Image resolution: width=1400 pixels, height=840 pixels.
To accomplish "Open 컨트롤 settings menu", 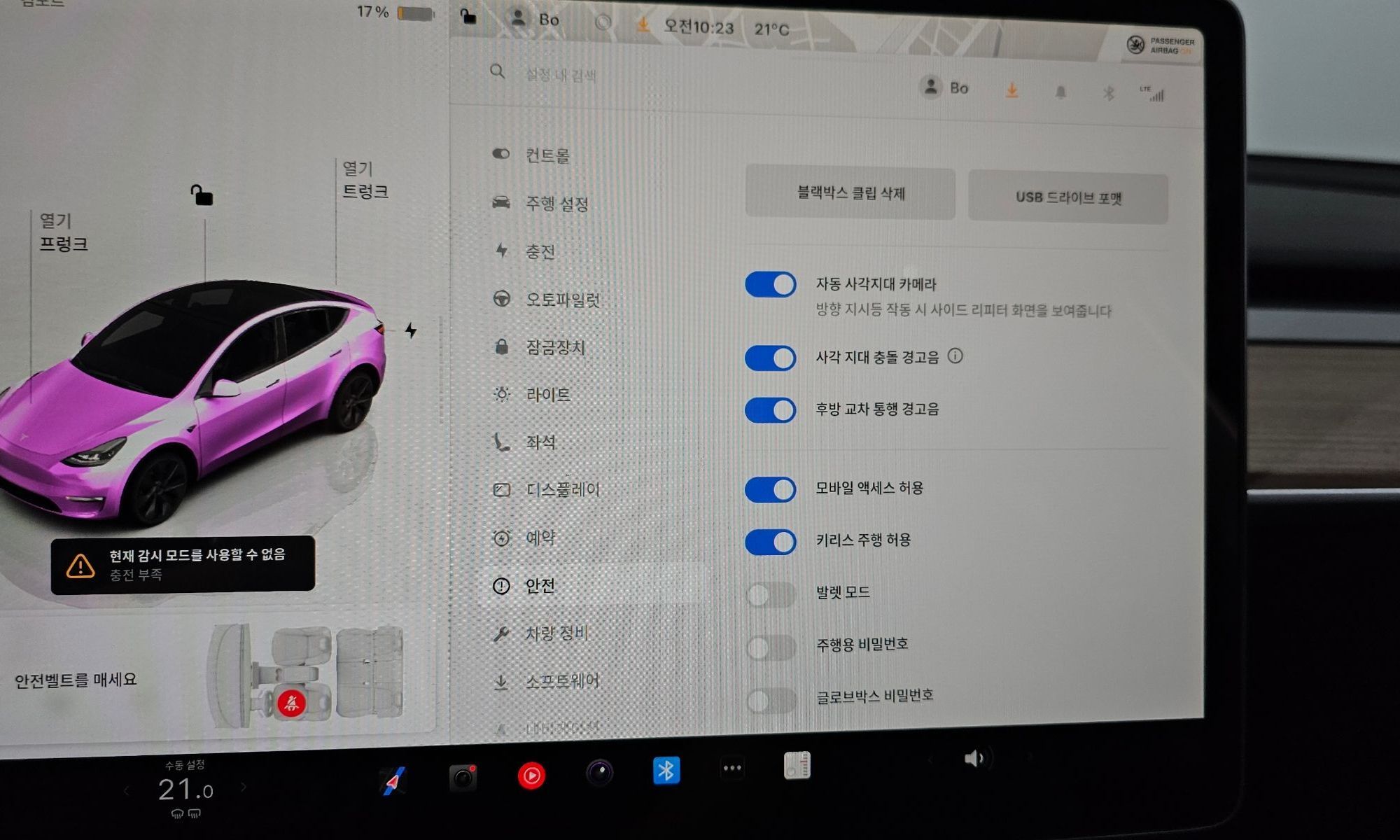I will (x=532, y=155).
